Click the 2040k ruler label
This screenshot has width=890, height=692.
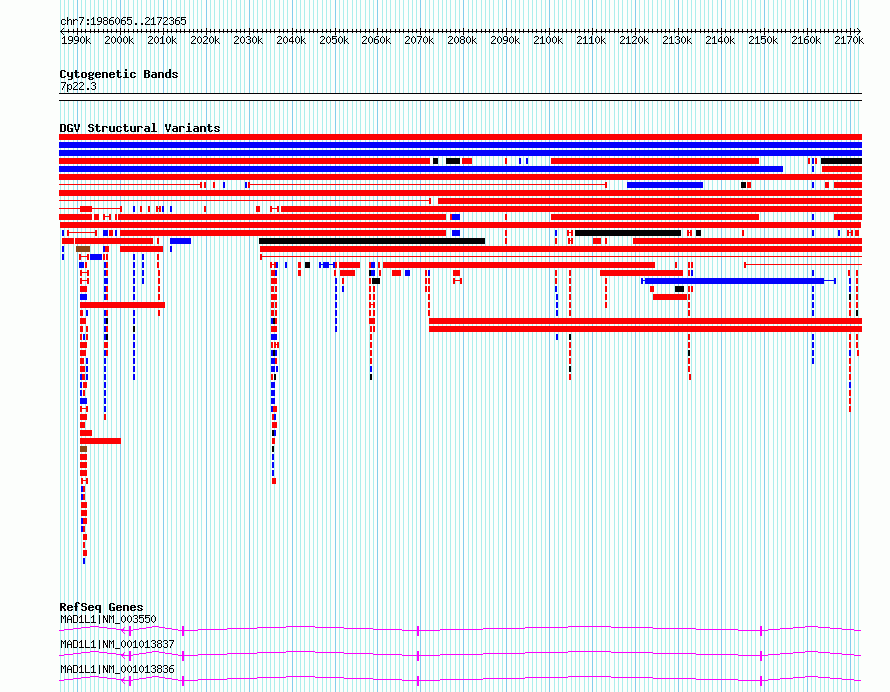point(291,40)
